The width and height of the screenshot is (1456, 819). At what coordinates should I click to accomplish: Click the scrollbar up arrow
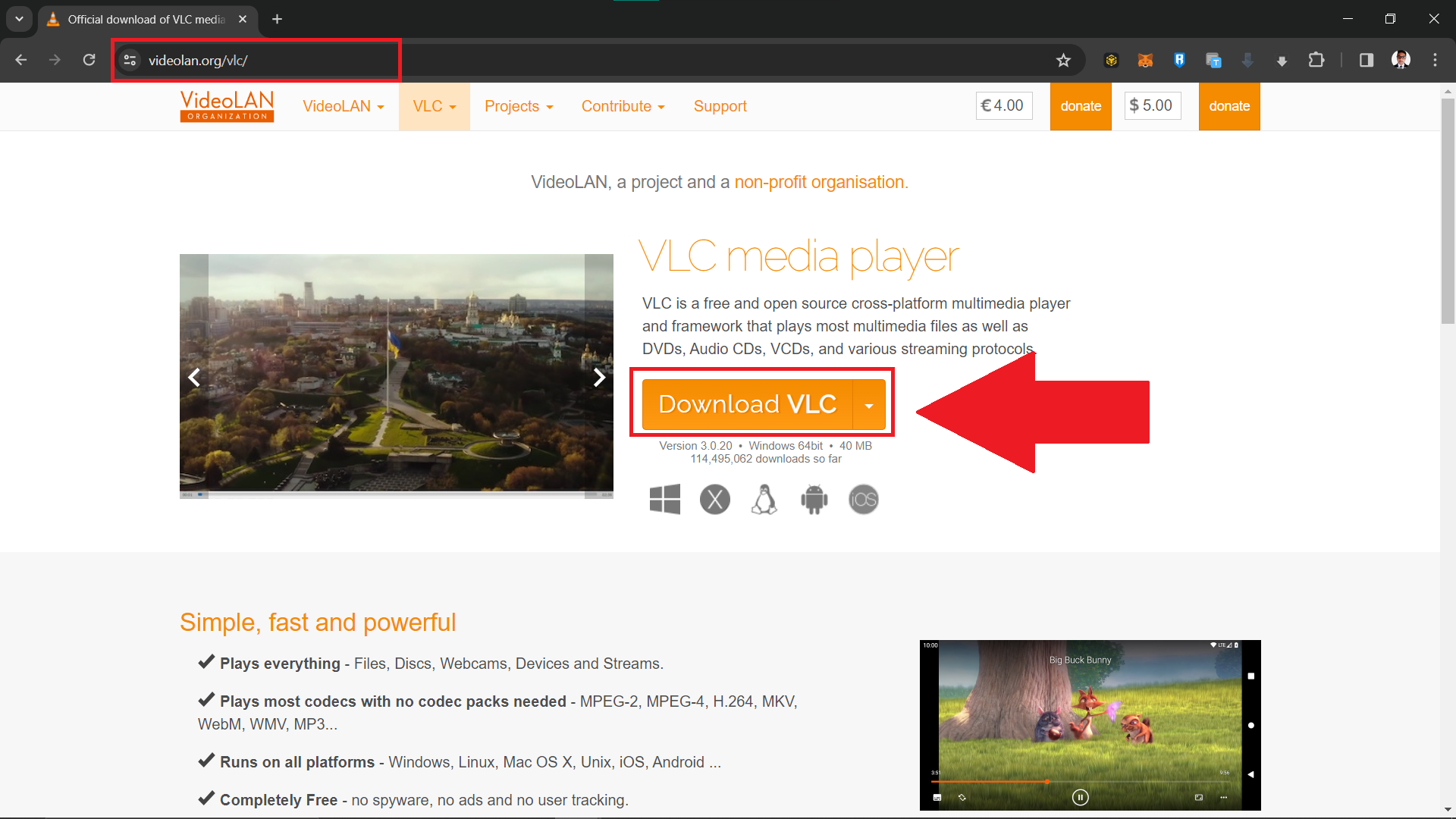(1448, 91)
